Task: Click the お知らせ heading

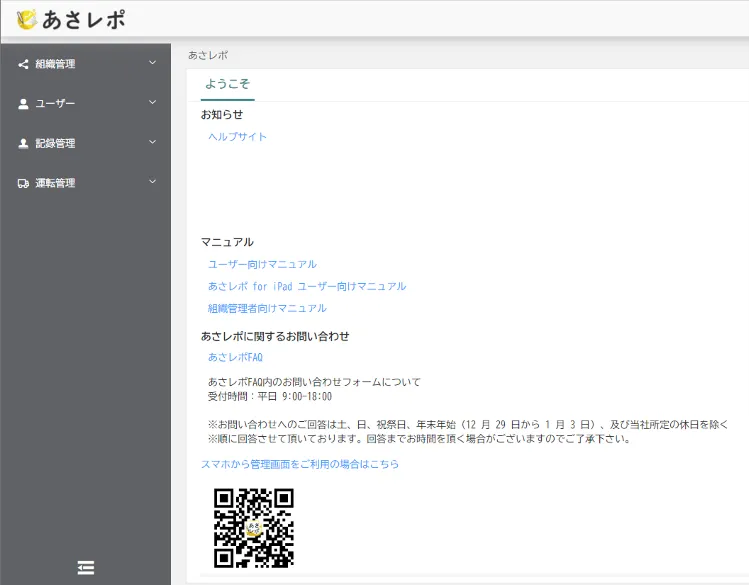Action: [x=222, y=115]
